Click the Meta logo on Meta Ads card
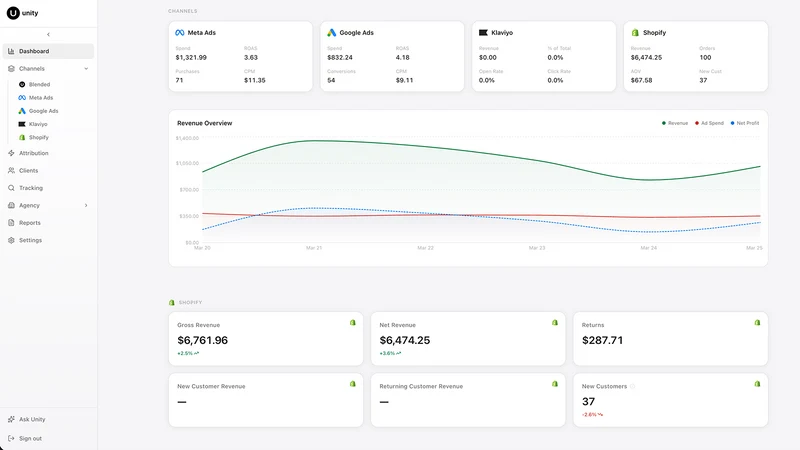Viewport: 800px width, 450px height. click(180, 33)
